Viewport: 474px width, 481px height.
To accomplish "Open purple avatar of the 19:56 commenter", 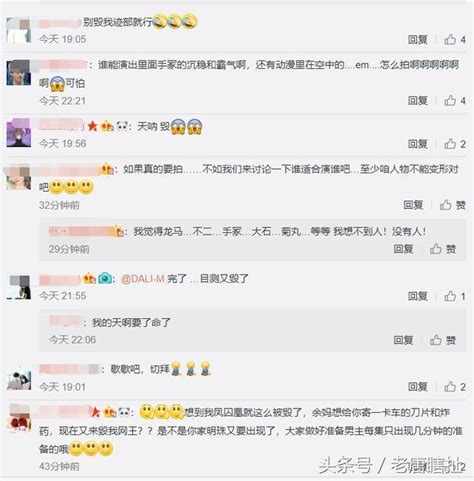I will 19,133.
